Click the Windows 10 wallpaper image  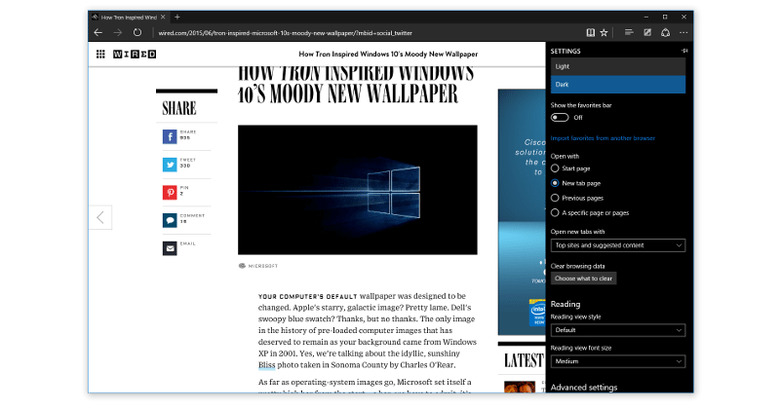click(358, 190)
